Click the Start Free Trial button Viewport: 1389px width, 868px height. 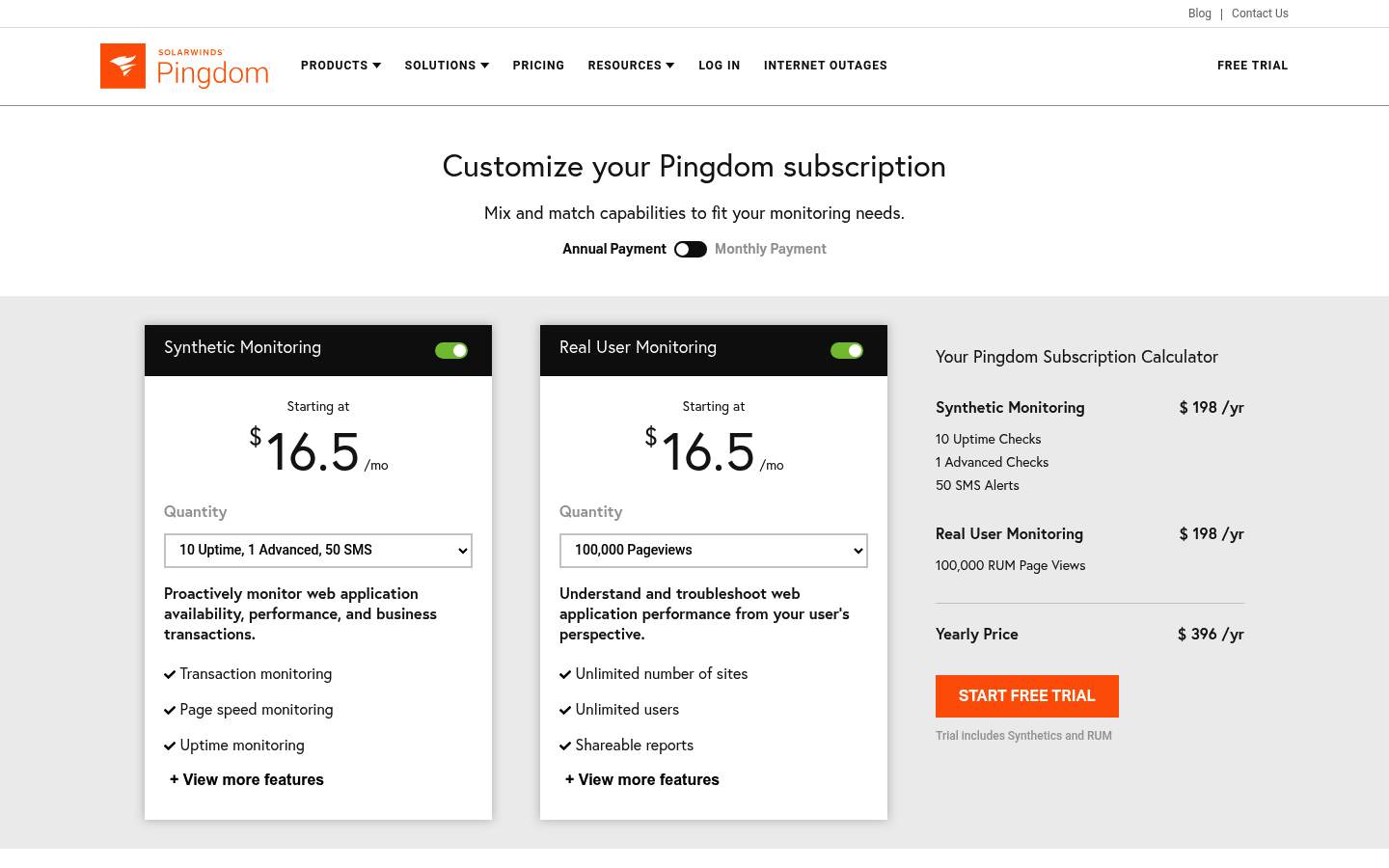[x=1027, y=696]
